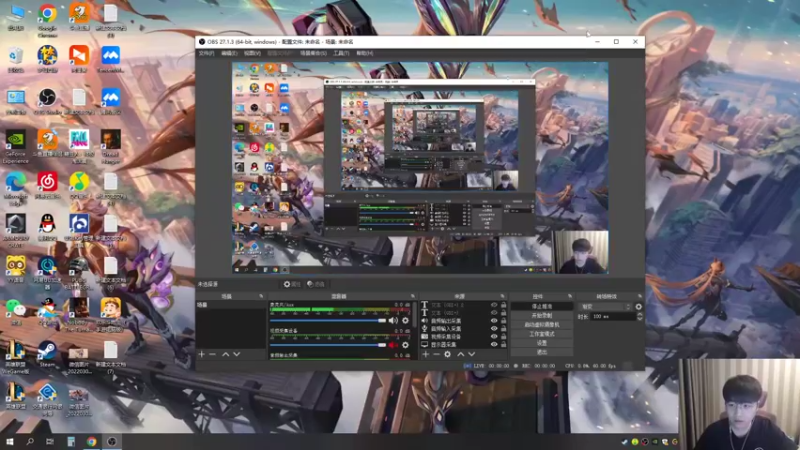800x450 pixels.
Task: Add a new scene with the plus icon
Action: (202, 354)
